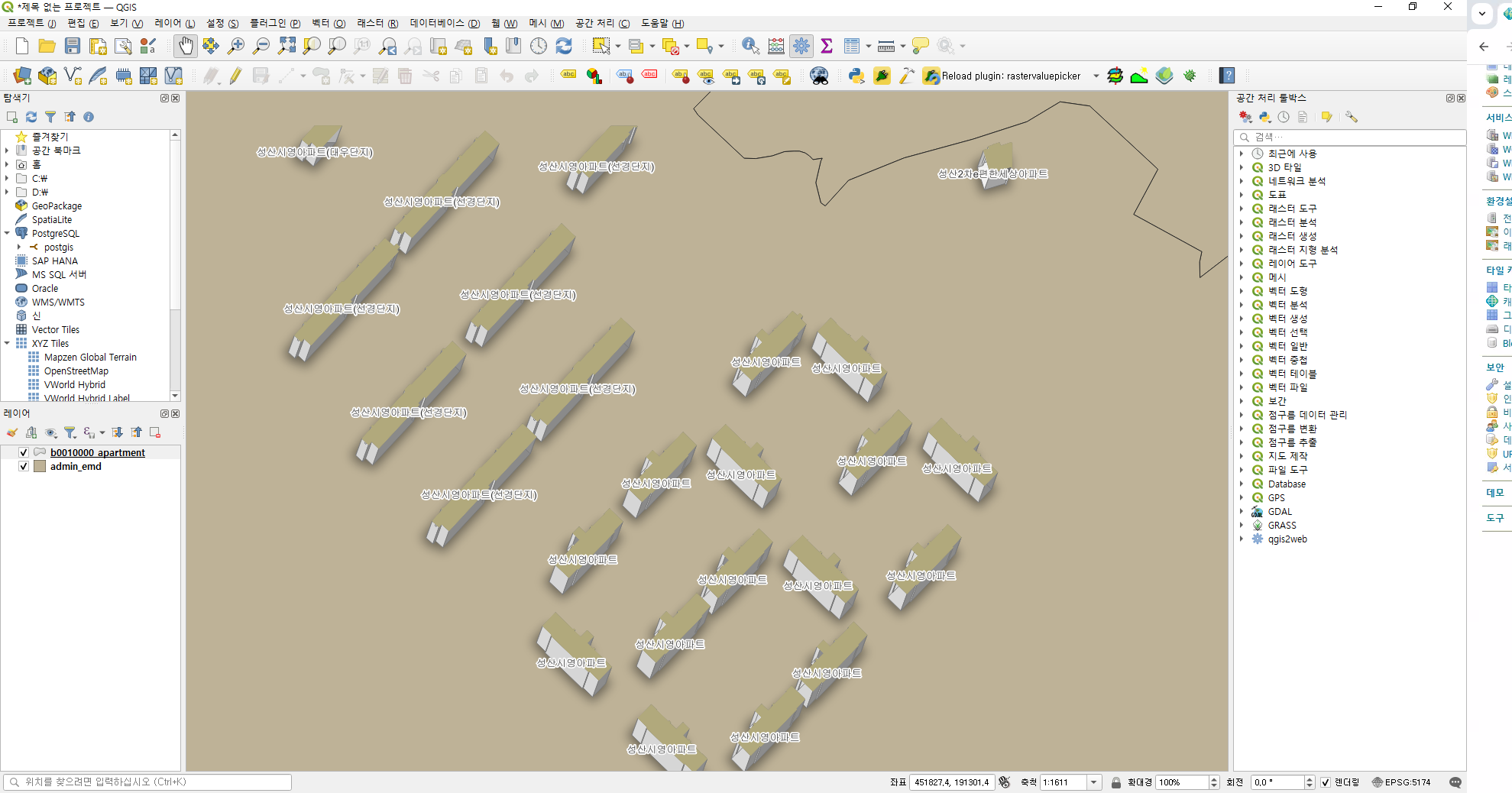Open the Temporal Controller clock icon
Image resolution: width=1512 pixels, height=793 pixels.
(539, 46)
